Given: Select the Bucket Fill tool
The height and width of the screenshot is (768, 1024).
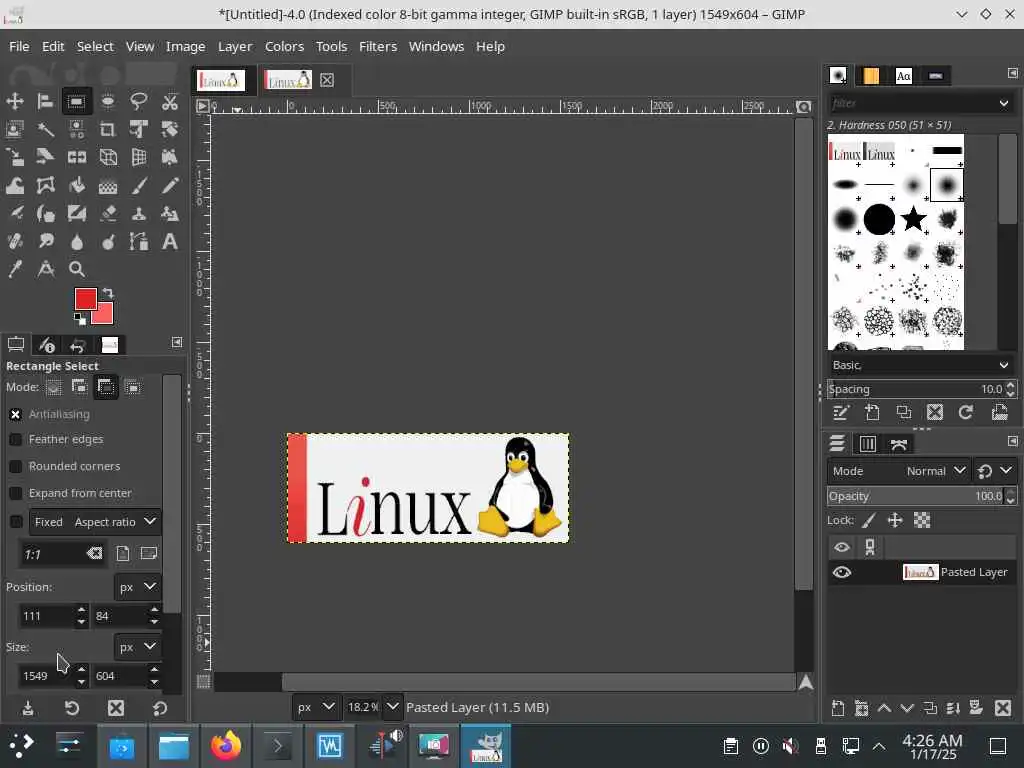Looking at the screenshot, I should (76, 185).
